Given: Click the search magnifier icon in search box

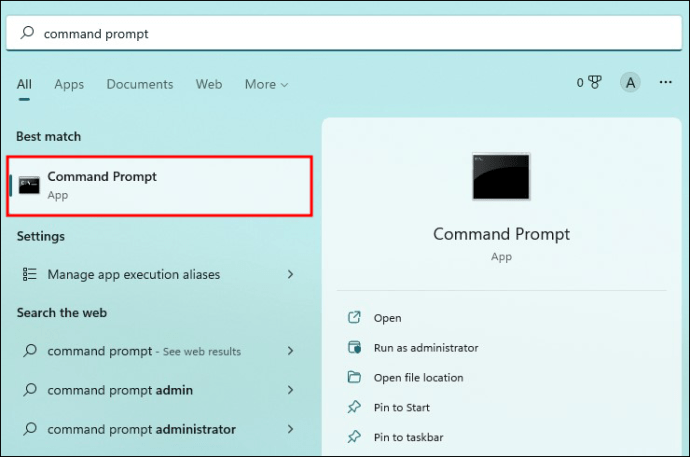Looking at the screenshot, I should pos(27,33).
